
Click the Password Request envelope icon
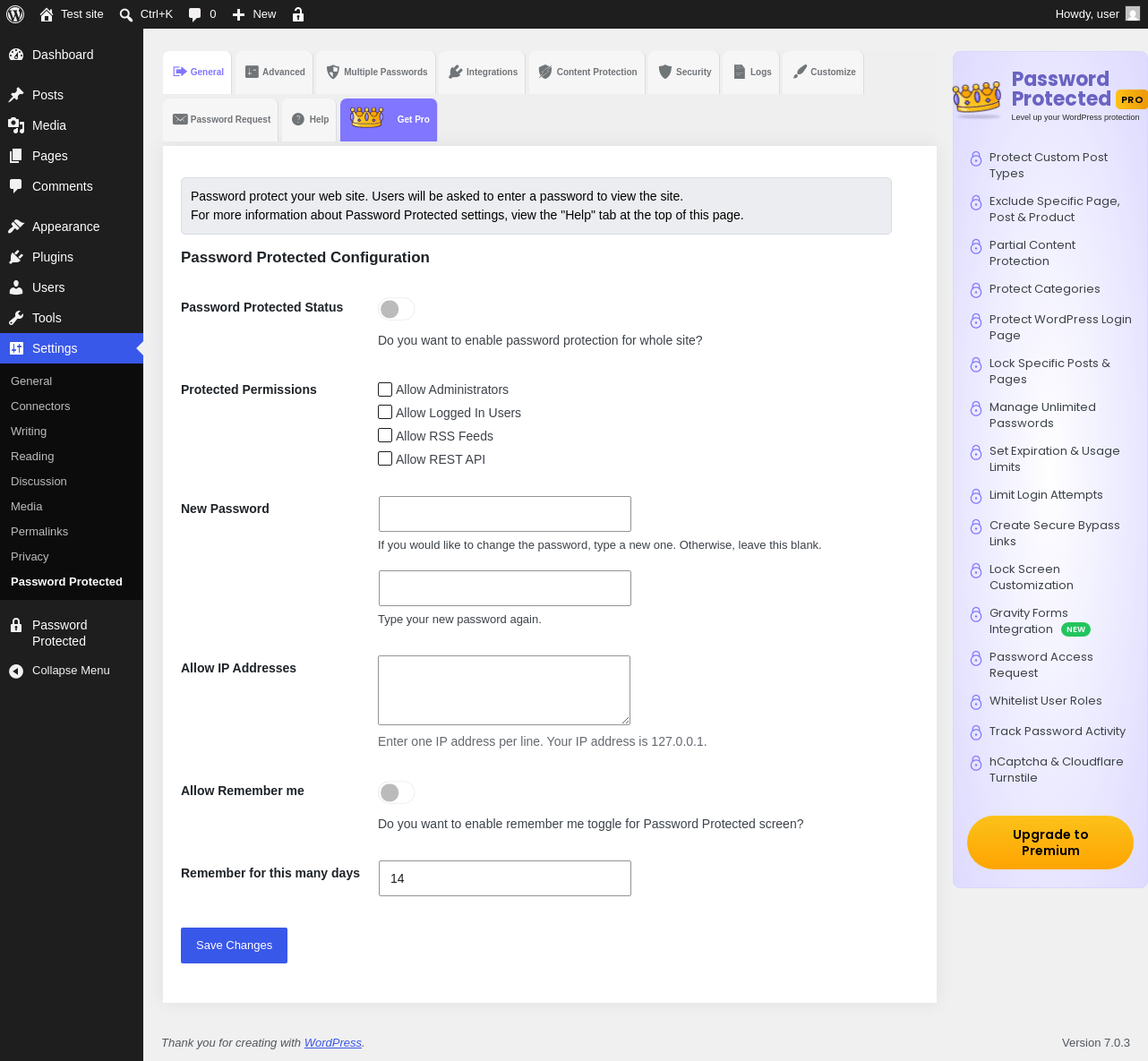(x=180, y=119)
